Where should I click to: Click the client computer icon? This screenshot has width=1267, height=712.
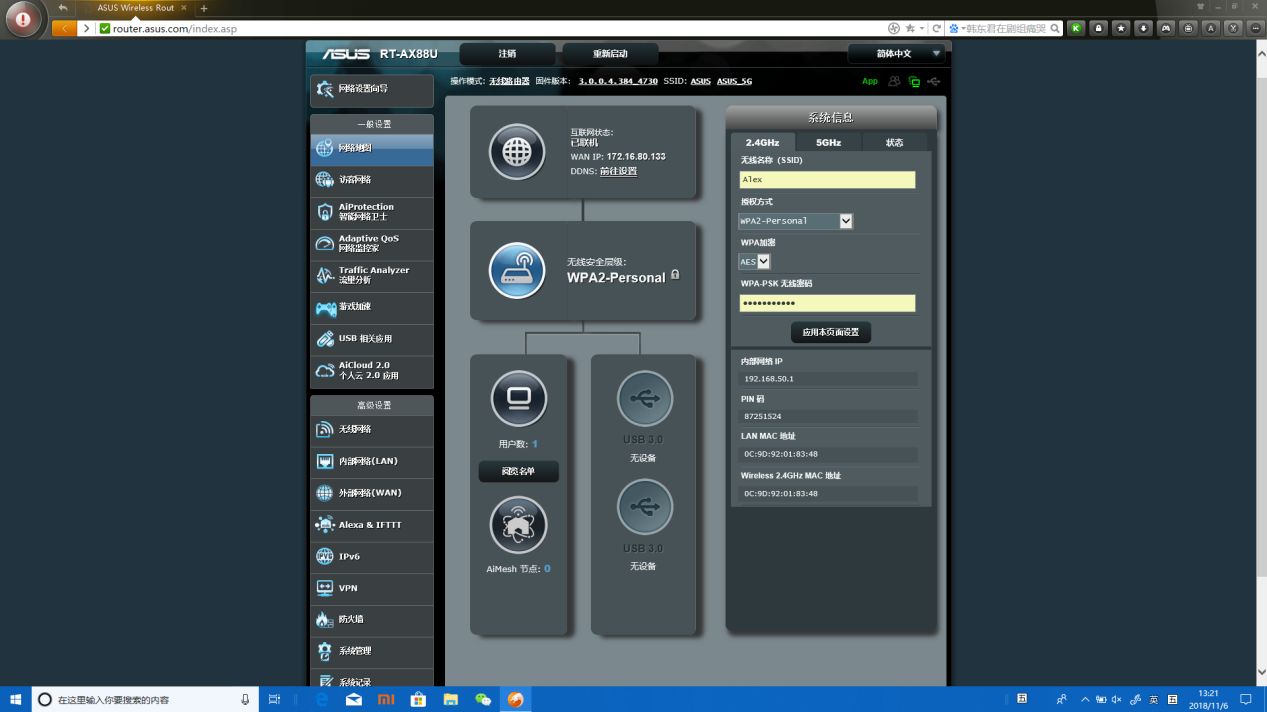tap(518, 398)
